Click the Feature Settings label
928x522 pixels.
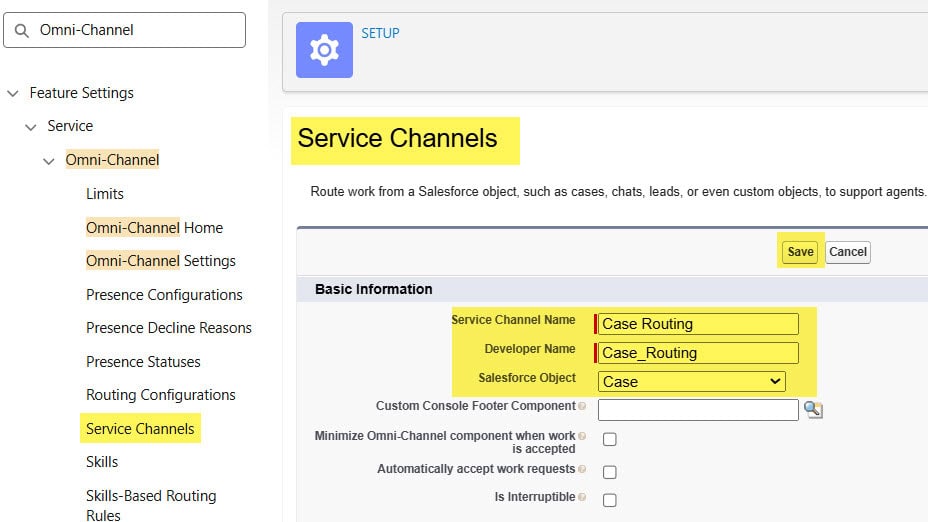(x=82, y=93)
